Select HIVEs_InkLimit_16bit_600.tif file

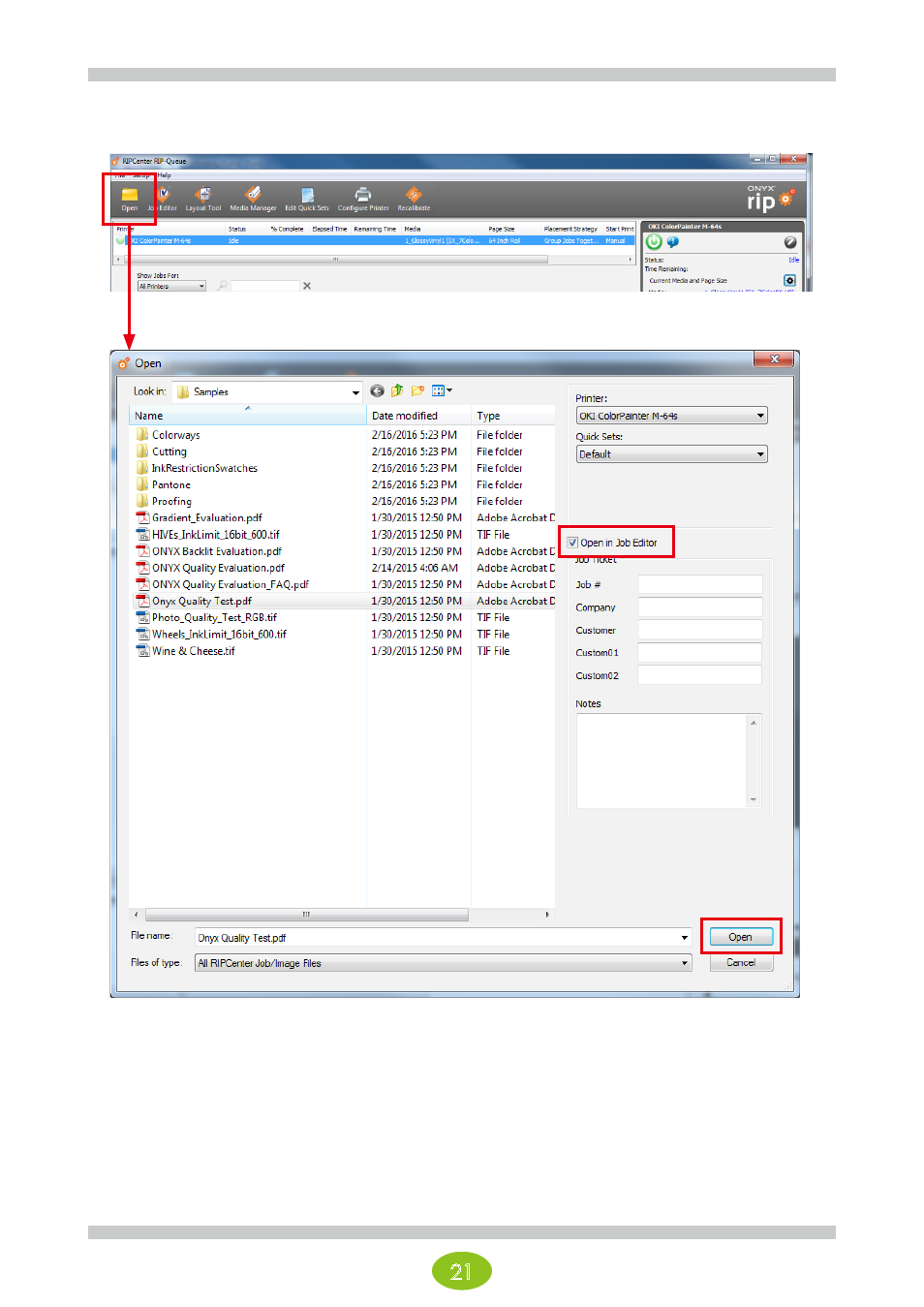[x=215, y=535]
